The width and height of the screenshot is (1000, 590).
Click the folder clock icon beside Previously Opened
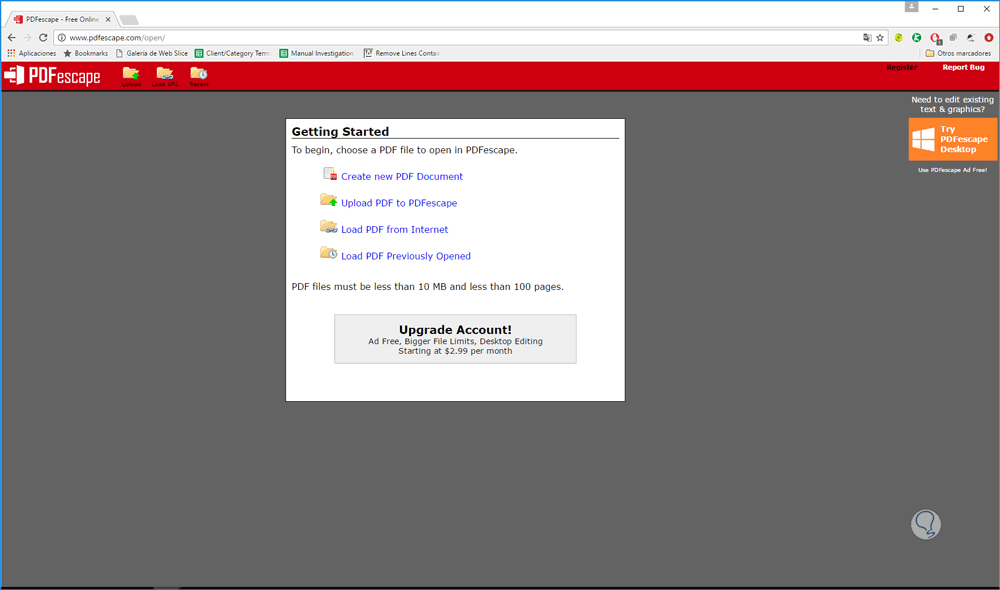pyautogui.click(x=328, y=253)
